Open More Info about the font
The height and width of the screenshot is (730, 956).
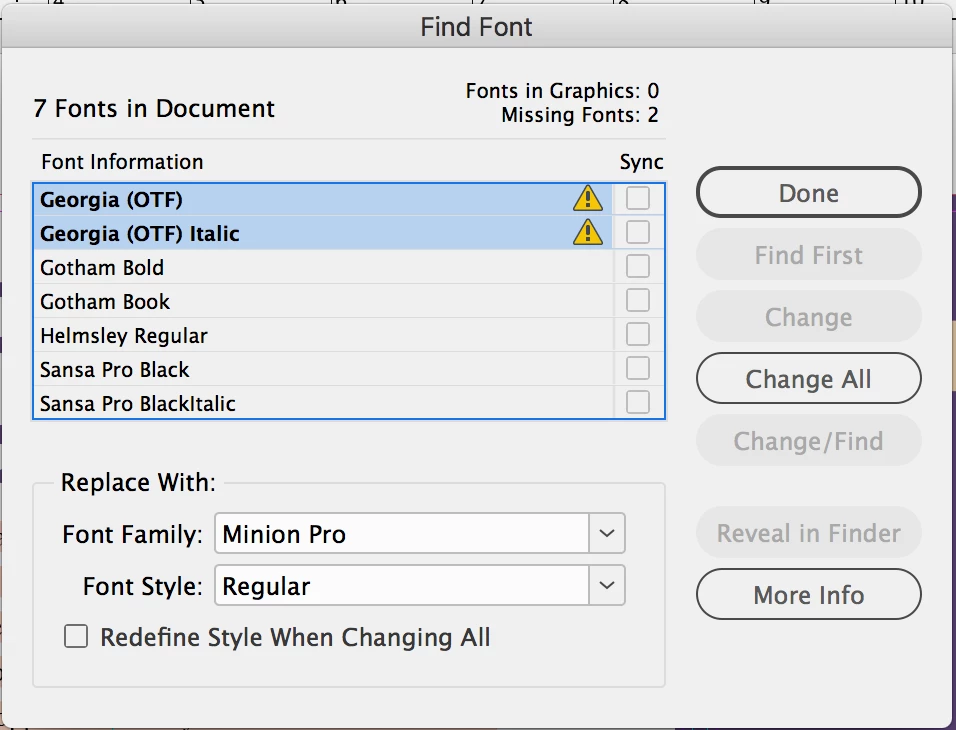[x=808, y=595]
